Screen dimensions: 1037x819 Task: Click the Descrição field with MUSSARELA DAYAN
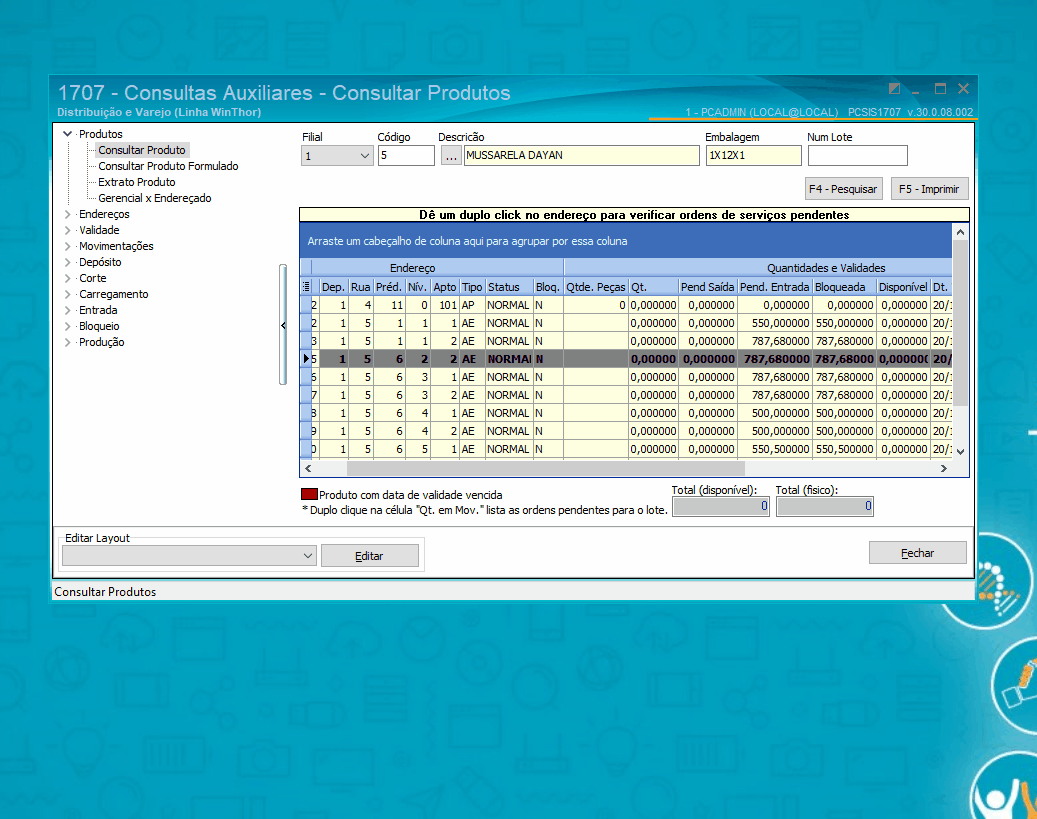point(581,155)
